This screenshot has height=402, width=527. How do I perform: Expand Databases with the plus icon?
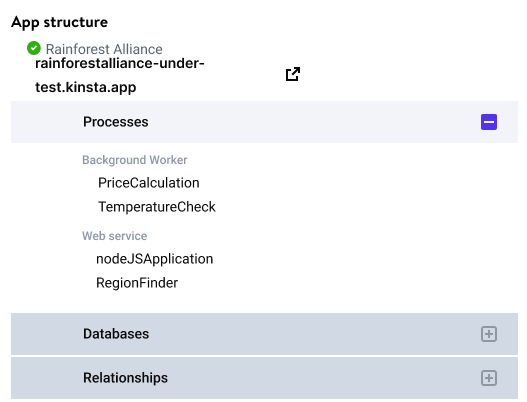[489, 334]
